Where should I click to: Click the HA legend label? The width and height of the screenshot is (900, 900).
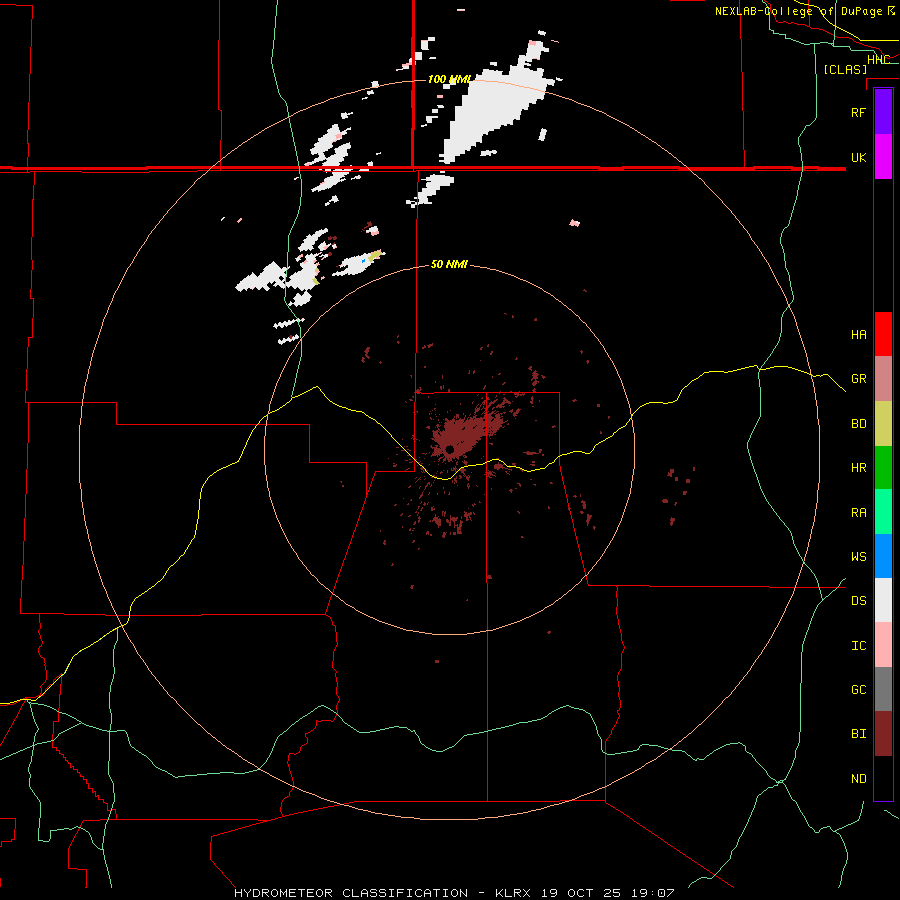[x=858, y=334]
